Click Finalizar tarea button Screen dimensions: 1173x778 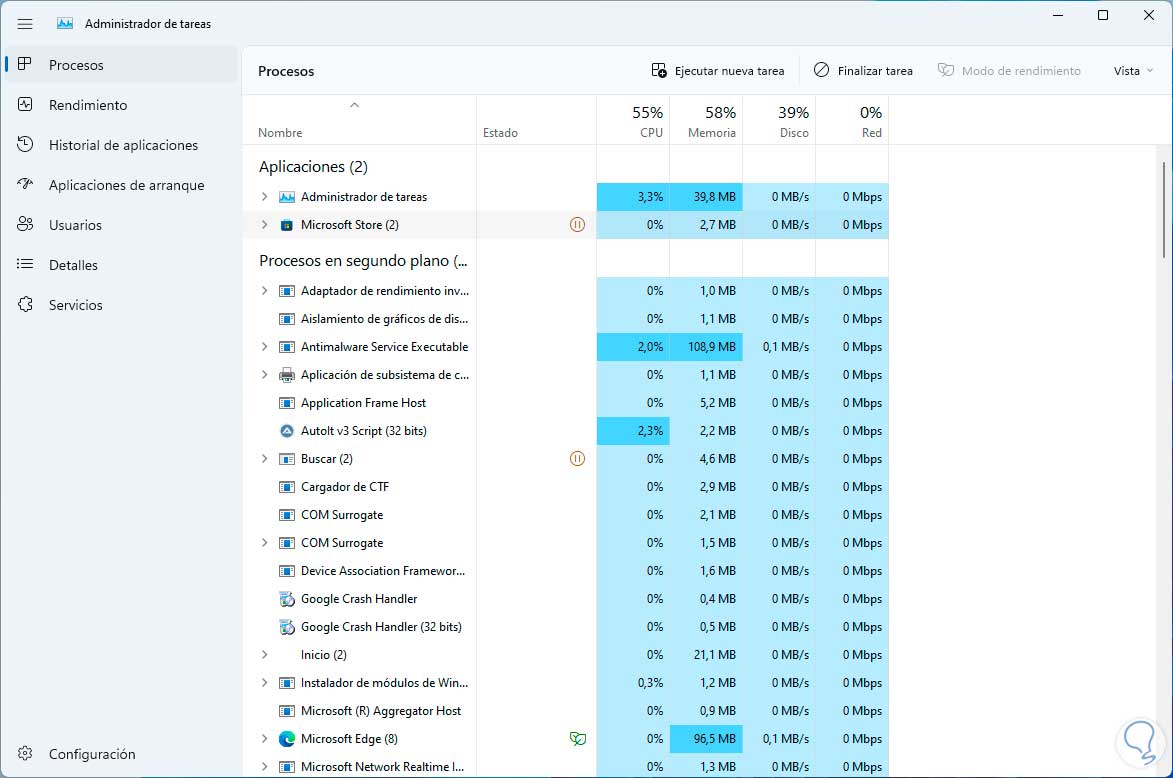863,70
